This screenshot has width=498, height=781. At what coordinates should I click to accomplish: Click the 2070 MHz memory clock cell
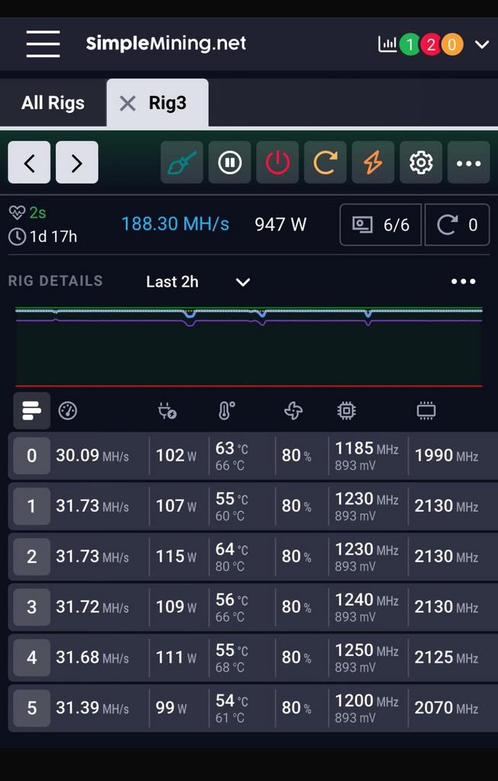point(447,708)
